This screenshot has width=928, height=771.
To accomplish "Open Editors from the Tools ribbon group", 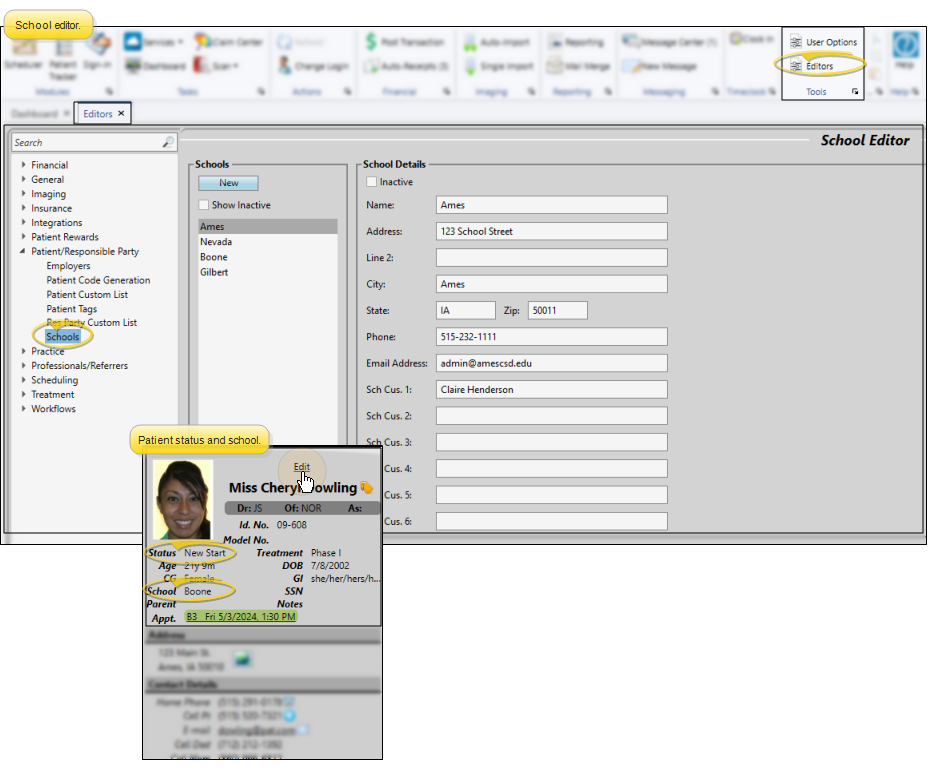I will 819,66.
